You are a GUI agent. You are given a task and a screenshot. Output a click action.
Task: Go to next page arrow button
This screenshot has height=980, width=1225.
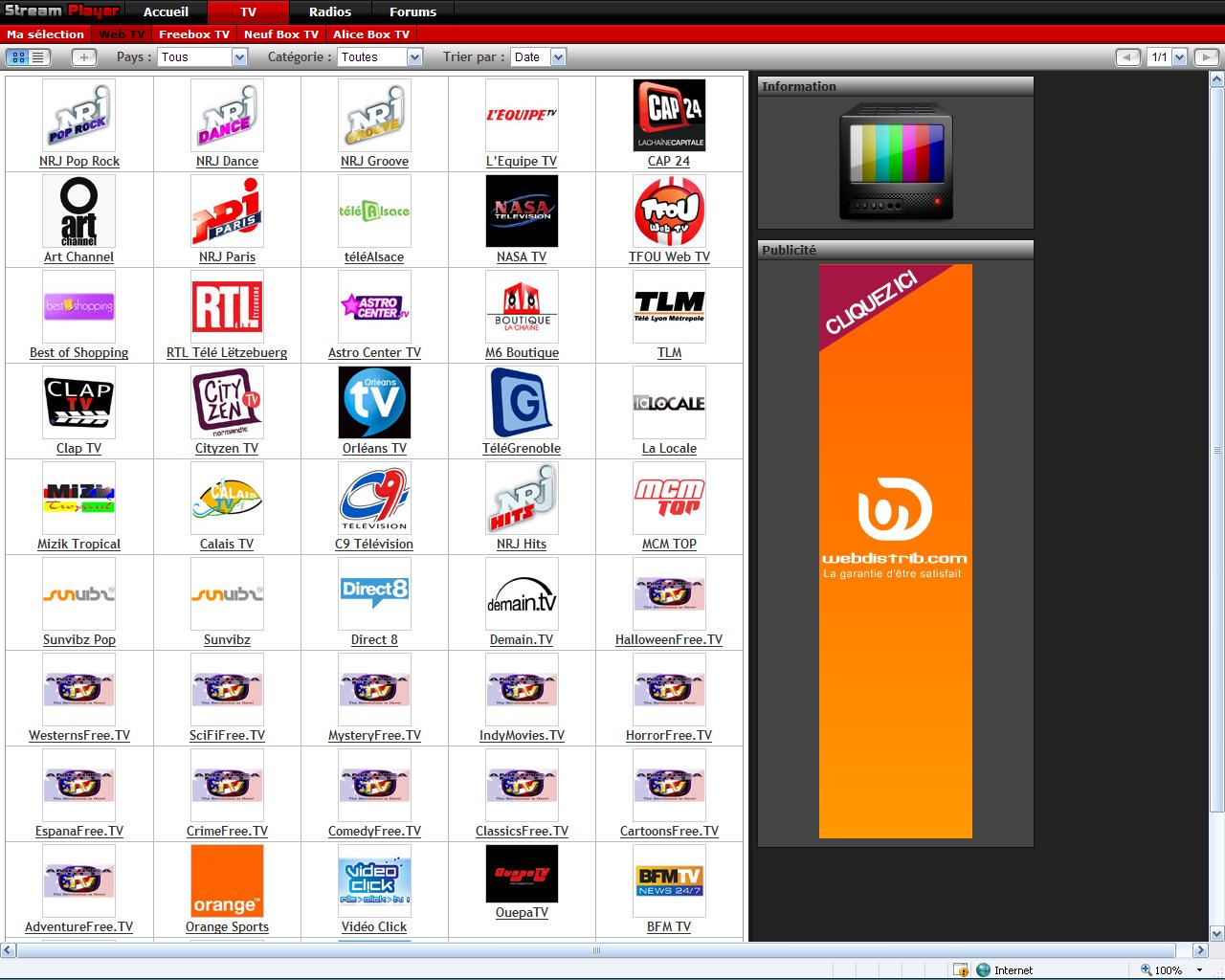[1204, 57]
